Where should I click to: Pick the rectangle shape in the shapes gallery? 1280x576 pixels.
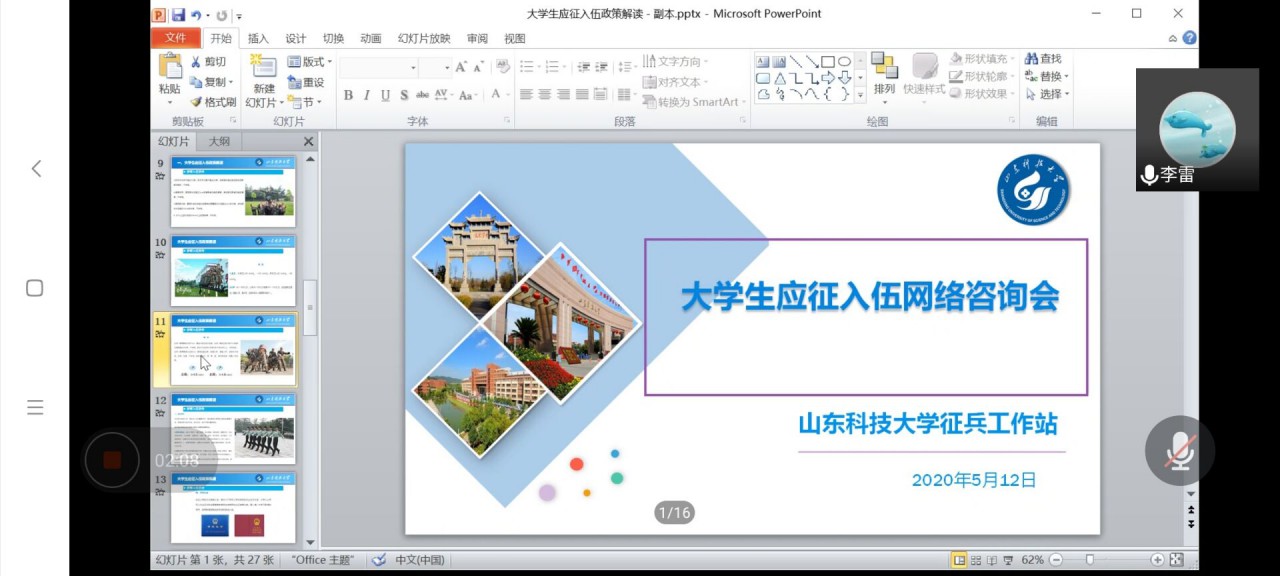pyautogui.click(x=827, y=62)
